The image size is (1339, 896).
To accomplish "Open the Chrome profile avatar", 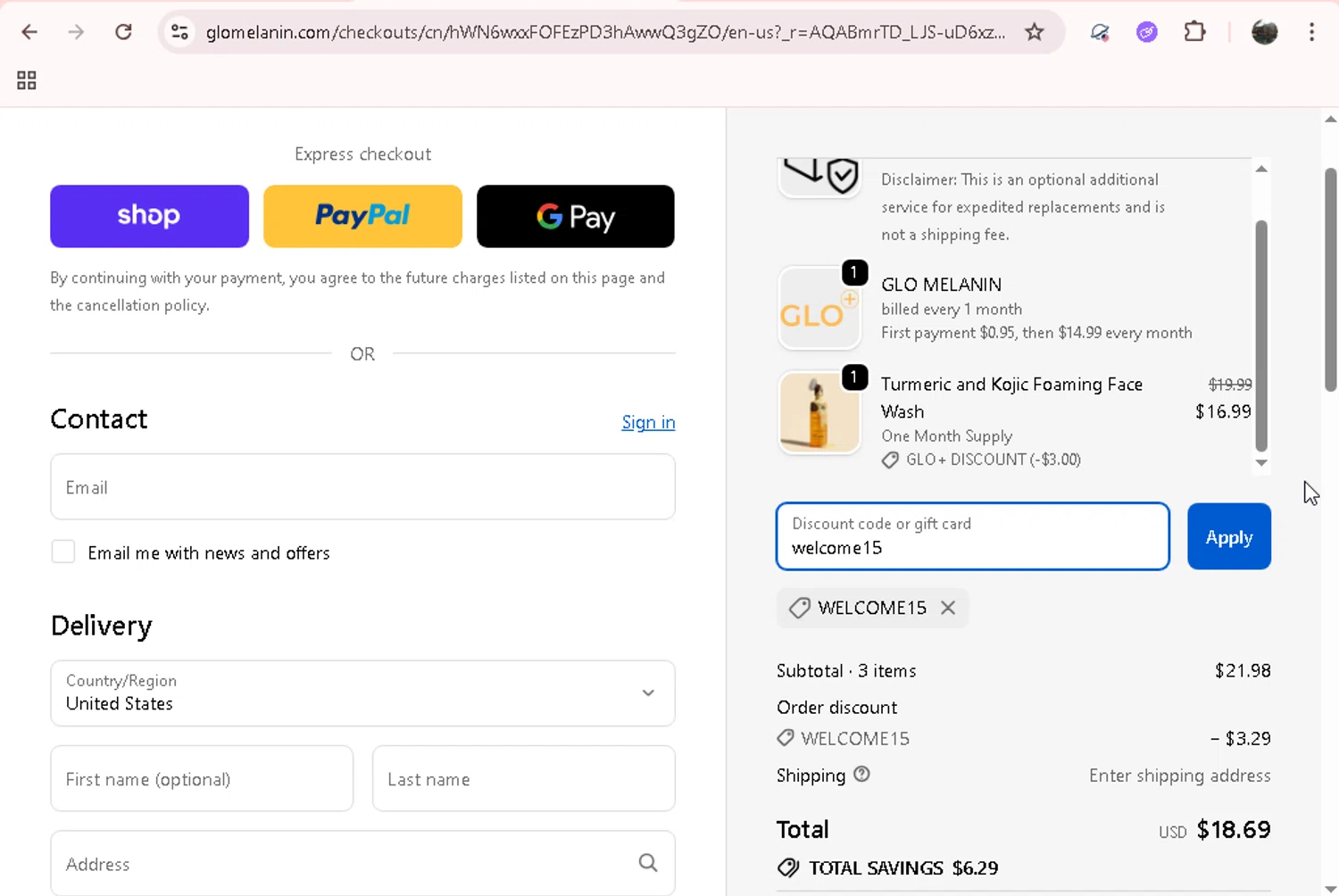I will (x=1264, y=32).
